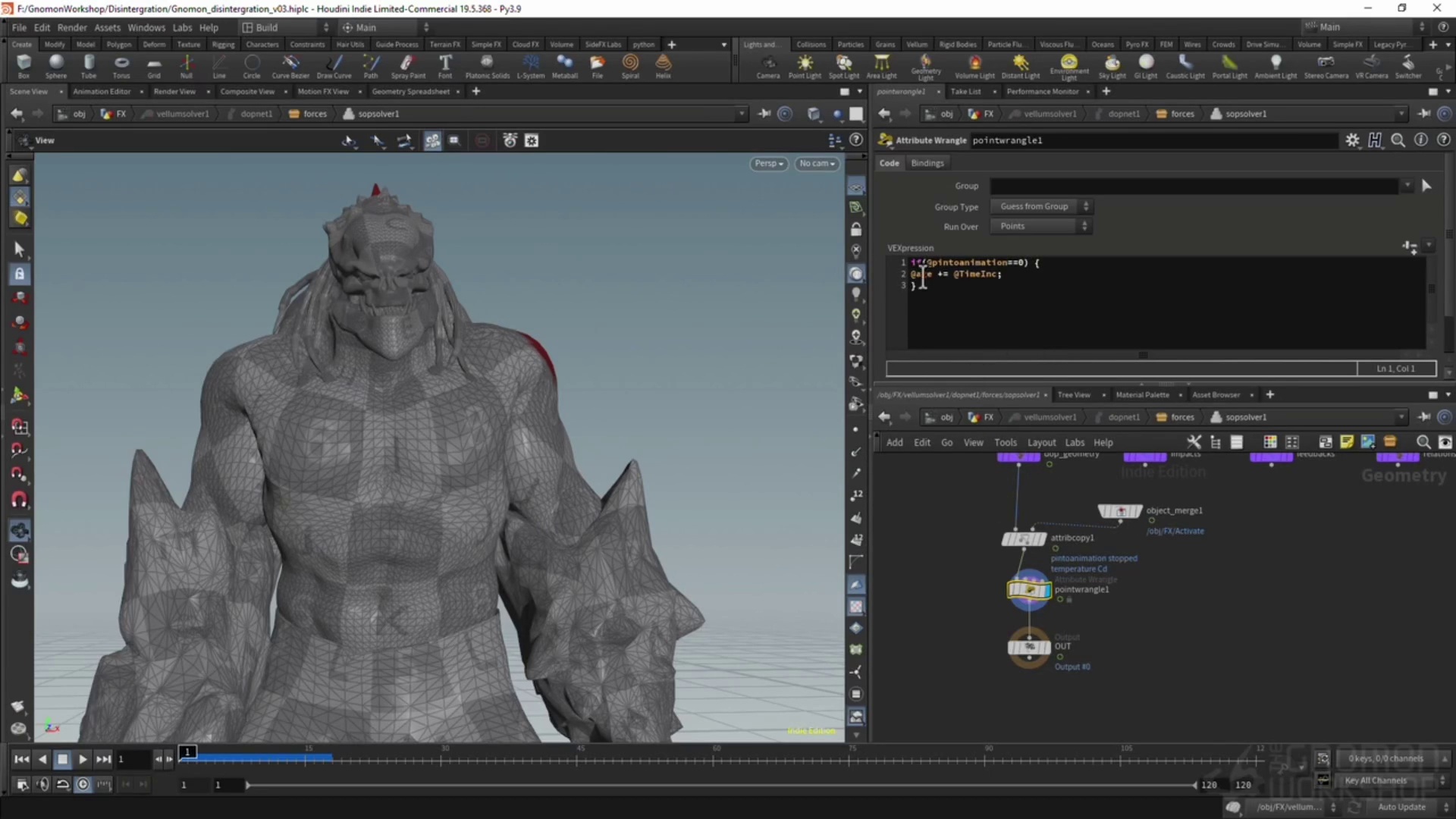Open the wrangle parameter gear menu
Screen dimensions: 1456x819
pos(1353,140)
